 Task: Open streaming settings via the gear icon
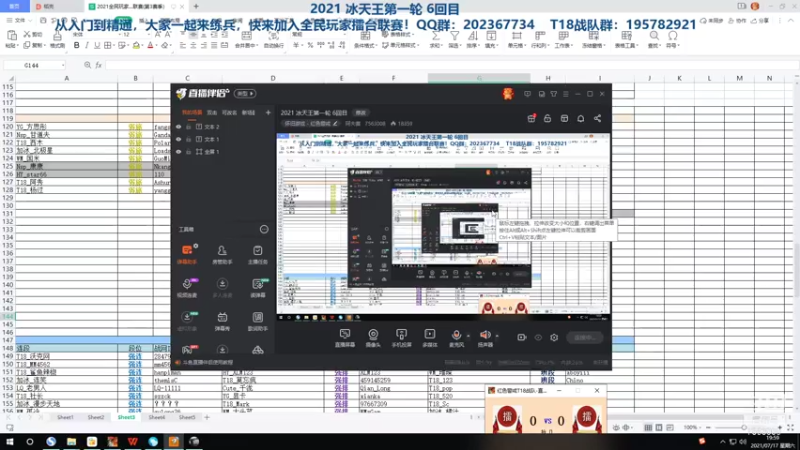554,337
